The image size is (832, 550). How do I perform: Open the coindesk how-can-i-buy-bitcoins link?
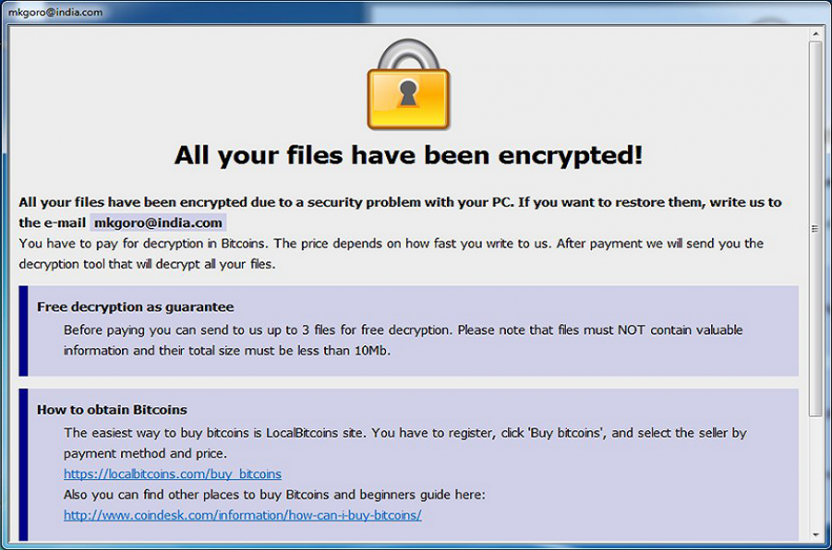242,515
